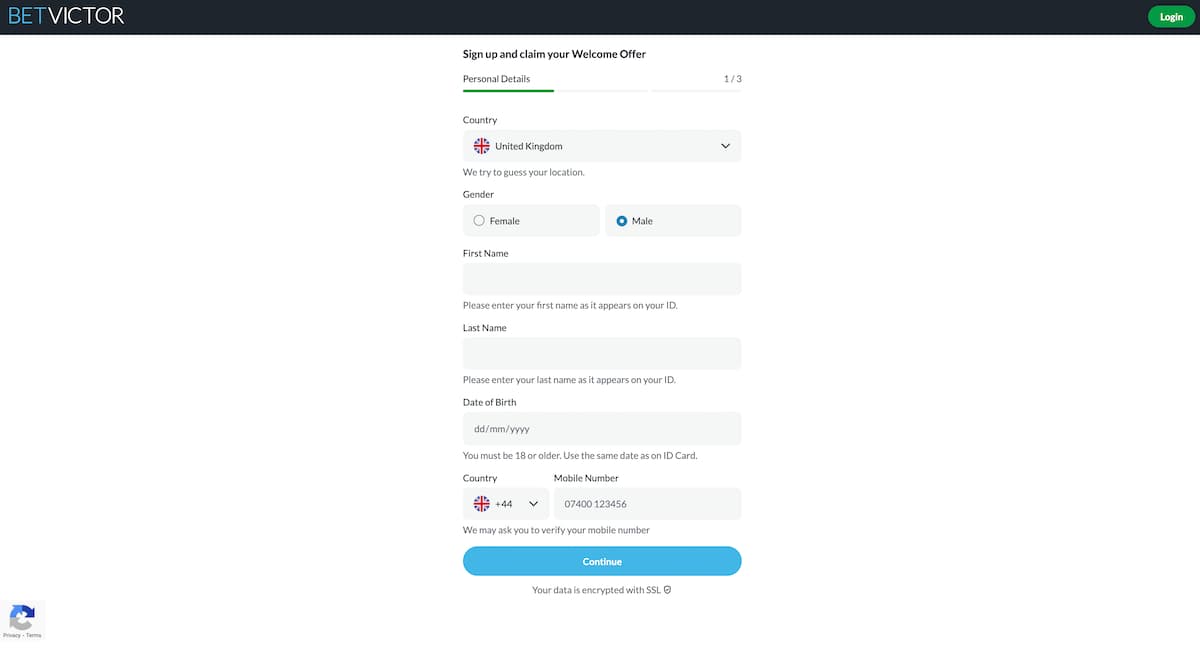The height and width of the screenshot is (651, 1200).
Task: Click the UK flag in Country selector
Action: 481,146
